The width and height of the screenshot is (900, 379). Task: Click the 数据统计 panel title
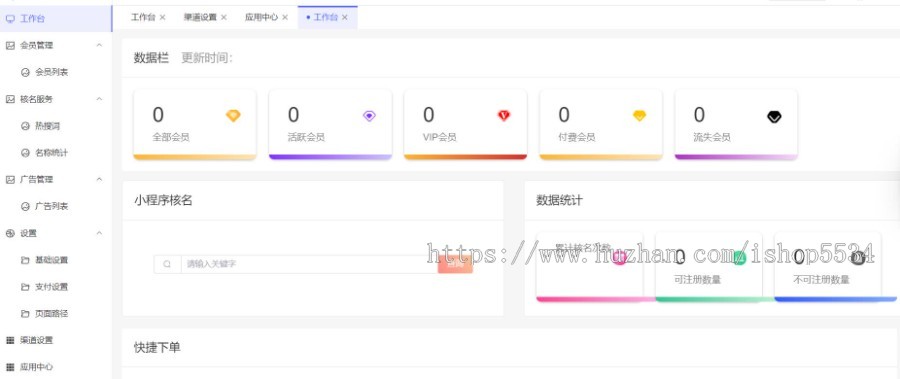559,200
